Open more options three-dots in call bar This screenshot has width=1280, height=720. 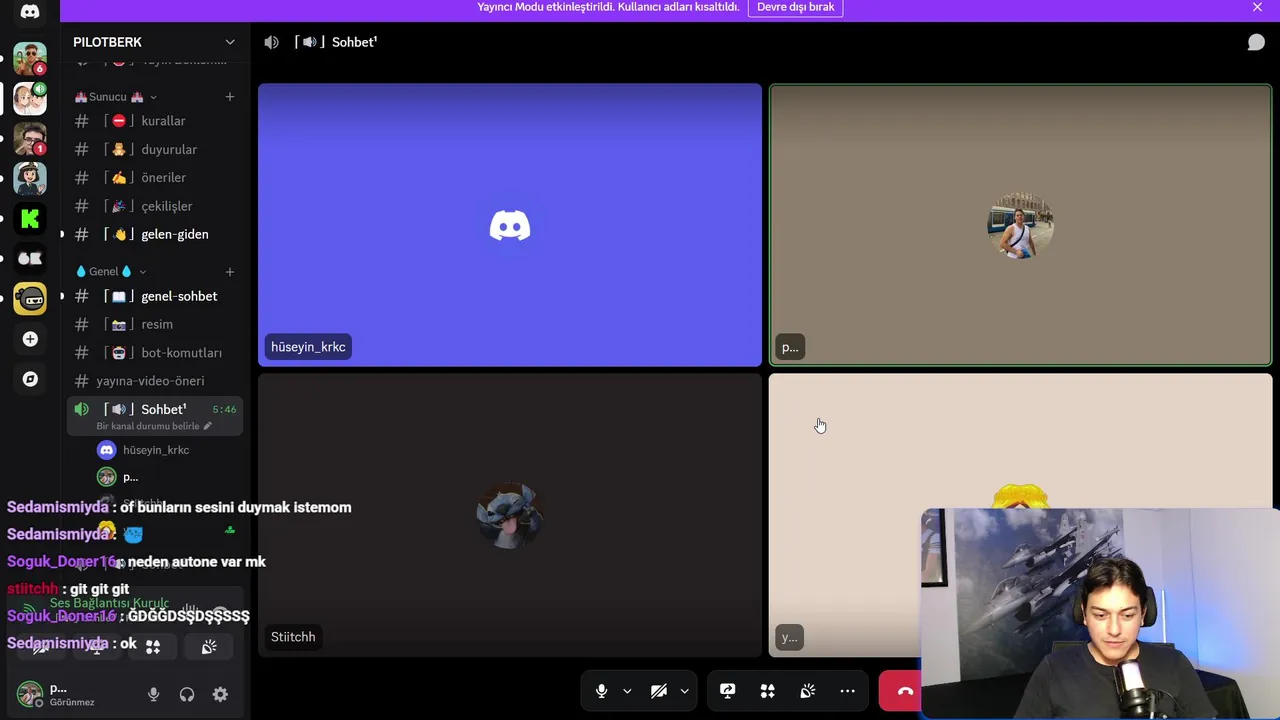(x=848, y=691)
